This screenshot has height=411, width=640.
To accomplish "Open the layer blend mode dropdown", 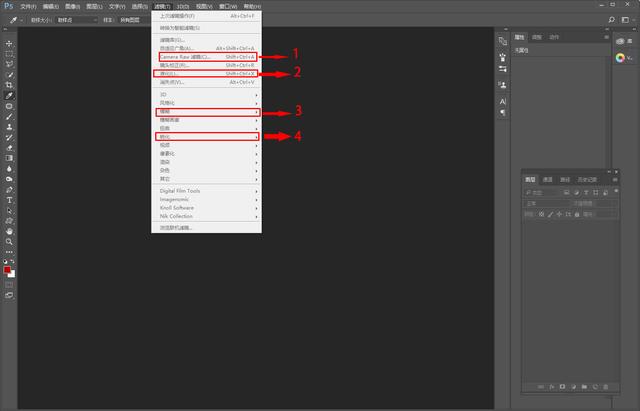I will point(547,203).
